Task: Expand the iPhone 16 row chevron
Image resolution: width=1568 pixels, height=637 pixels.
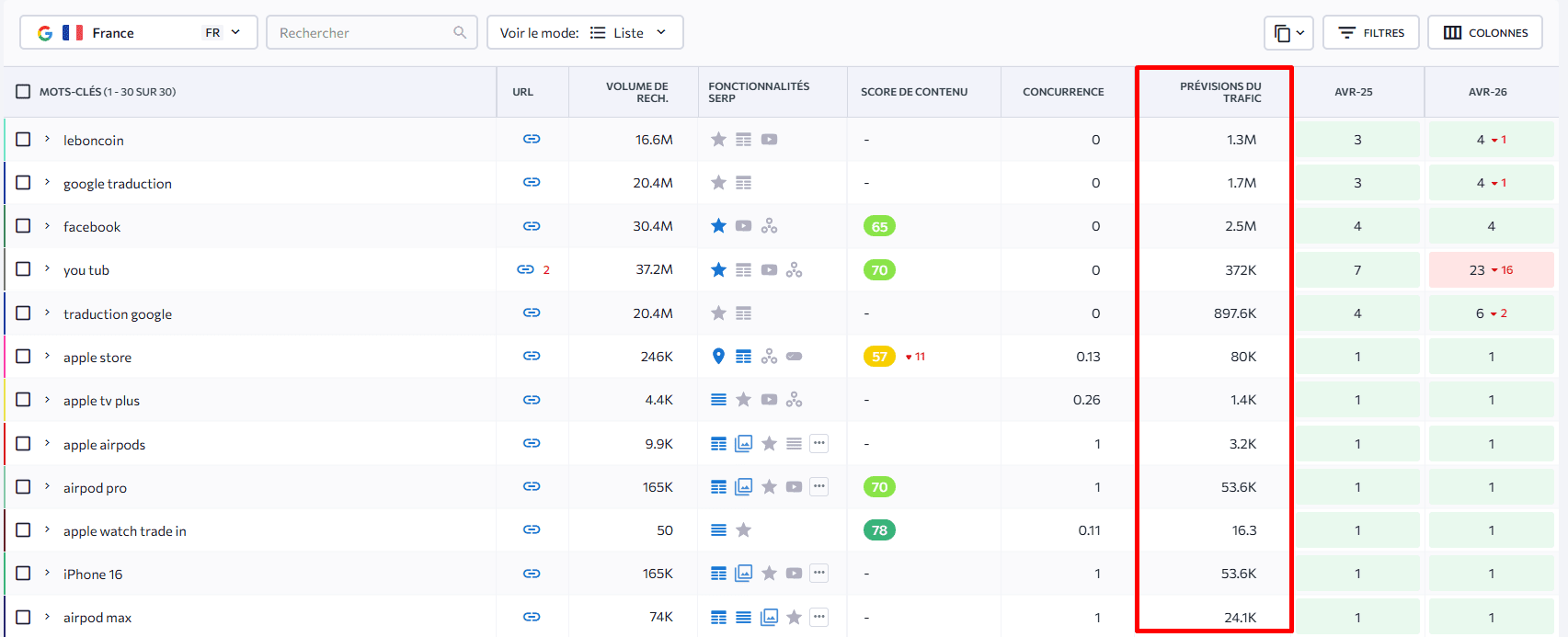Action: point(47,573)
